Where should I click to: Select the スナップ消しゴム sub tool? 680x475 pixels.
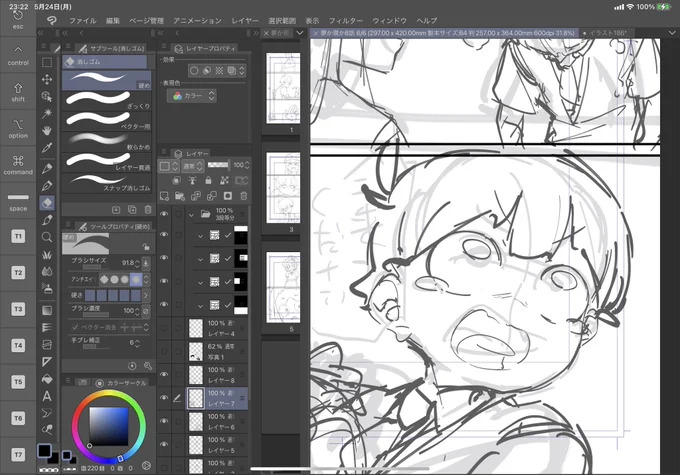coord(107,182)
